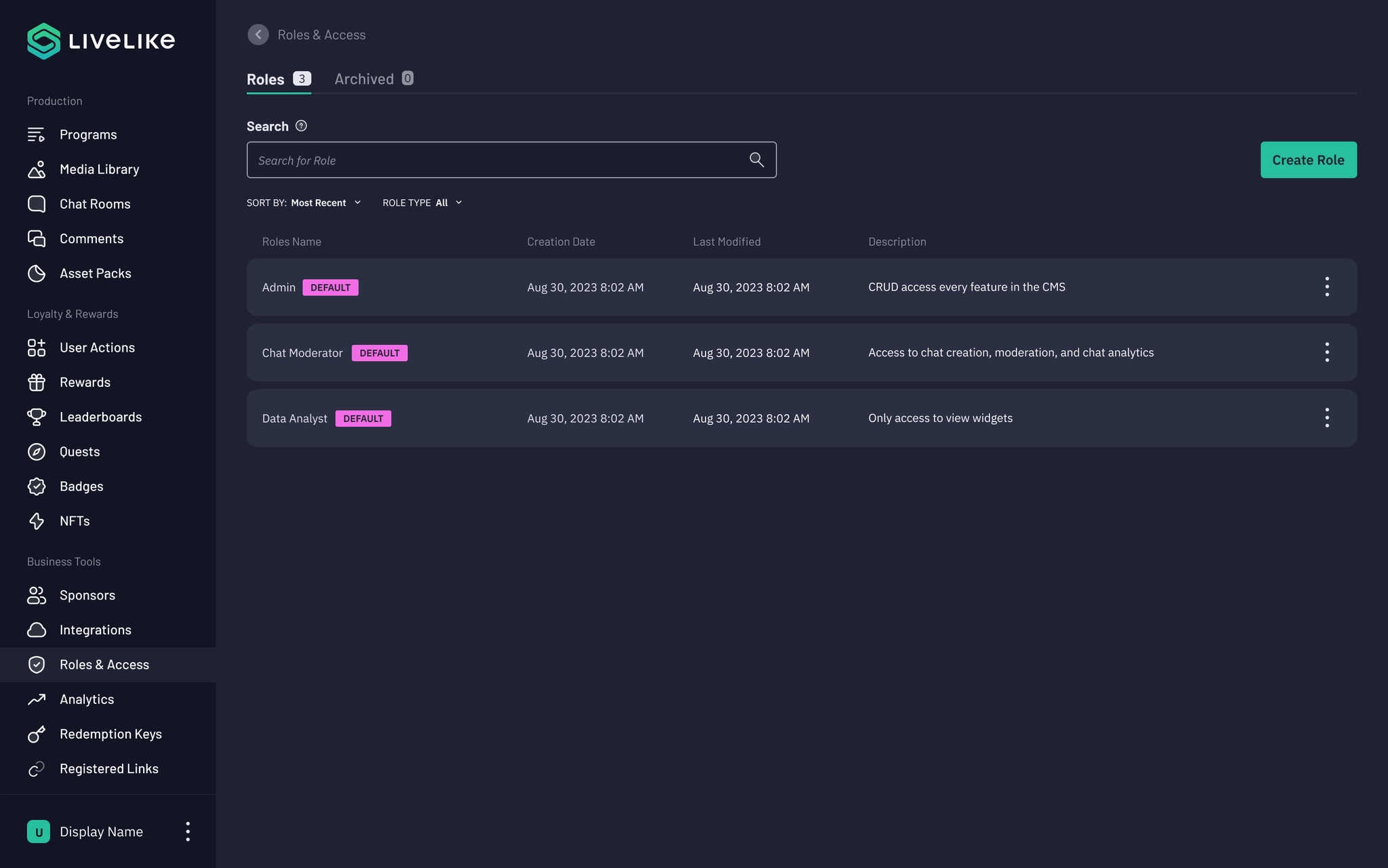
Task: Open Programs from the sidebar icon
Action: tap(37, 135)
